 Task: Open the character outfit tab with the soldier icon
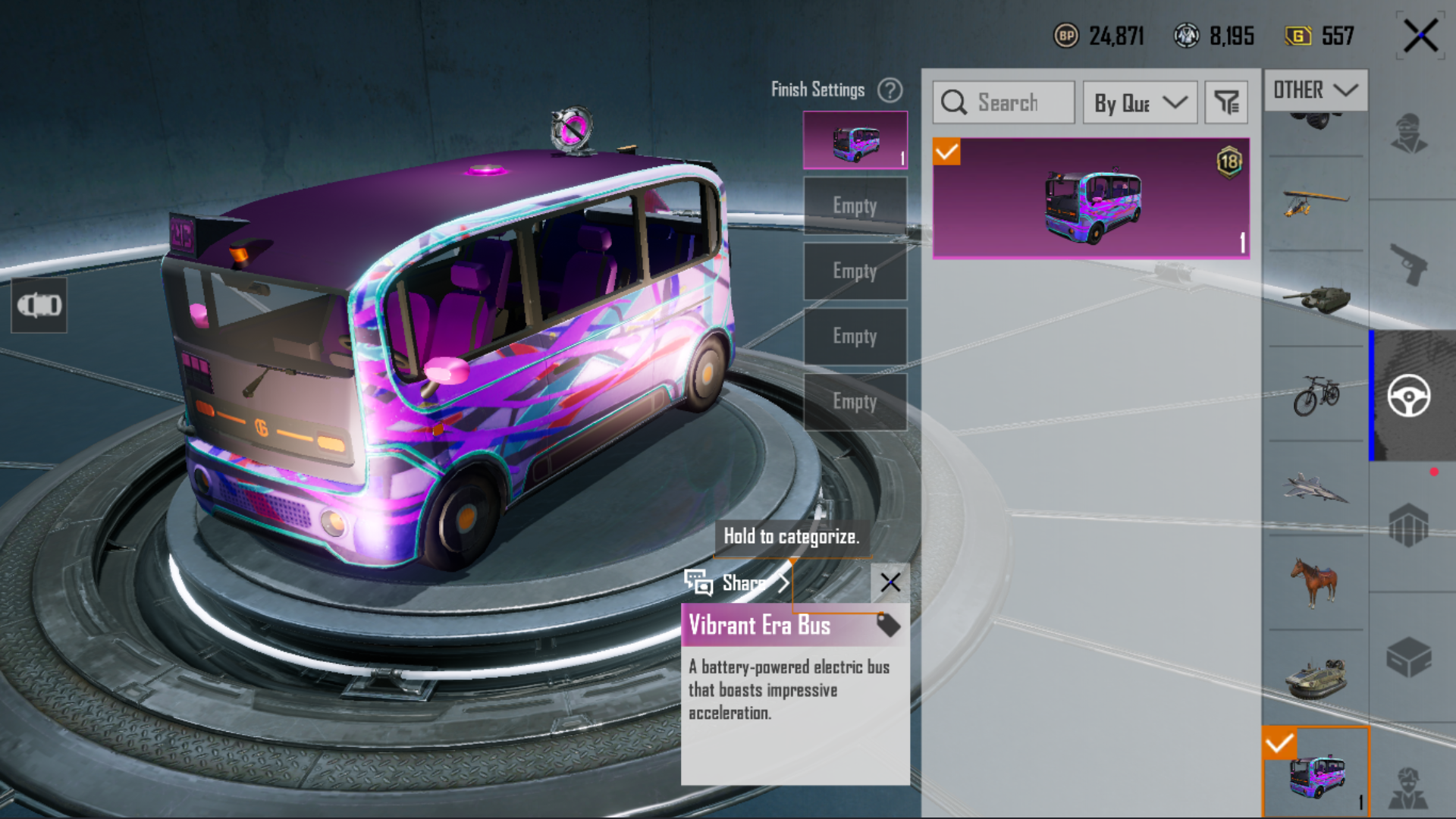[x=1410, y=134]
